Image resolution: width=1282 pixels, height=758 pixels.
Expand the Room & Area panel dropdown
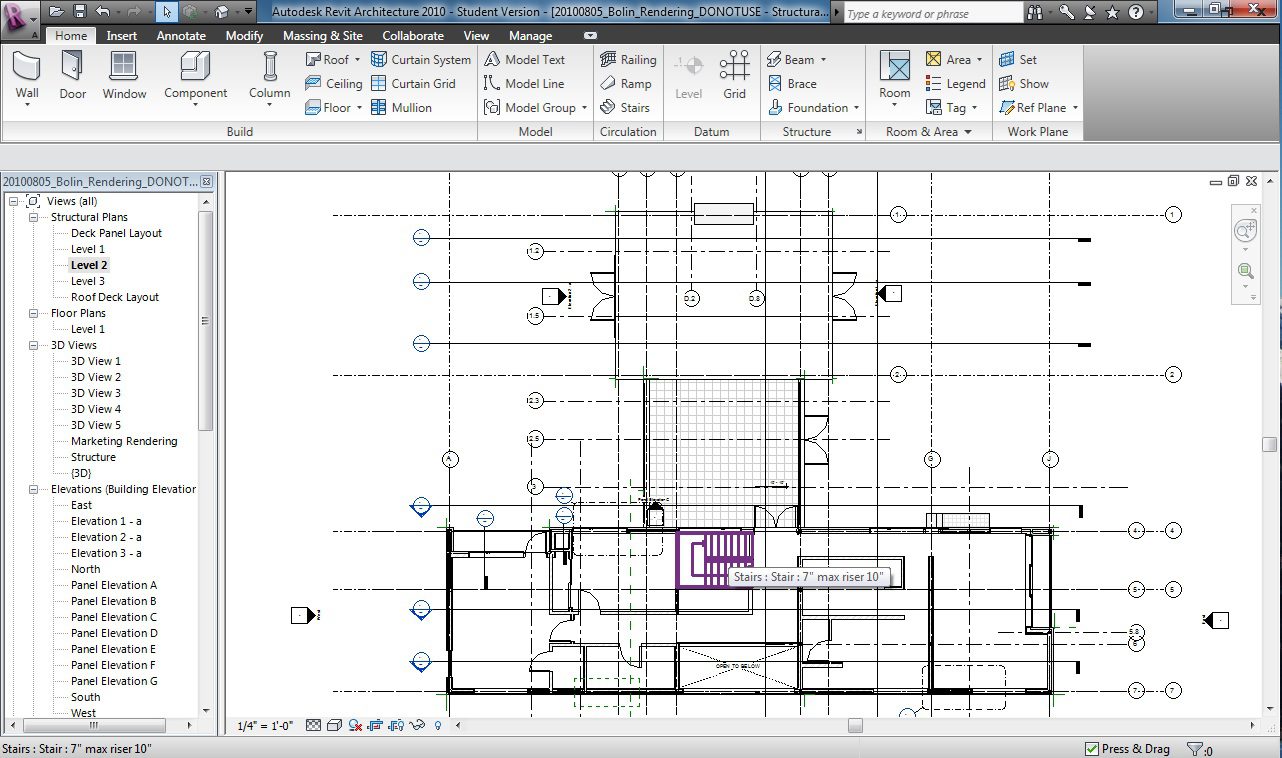pyautogui.click(x=967, y=132)
